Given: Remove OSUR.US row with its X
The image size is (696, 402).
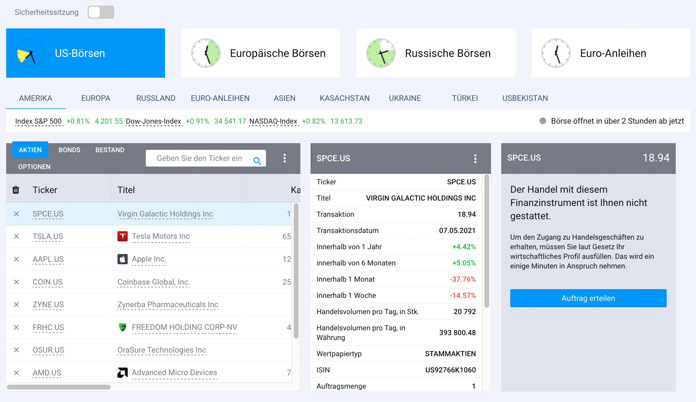Looking at the screenshot, I should 16,350.
